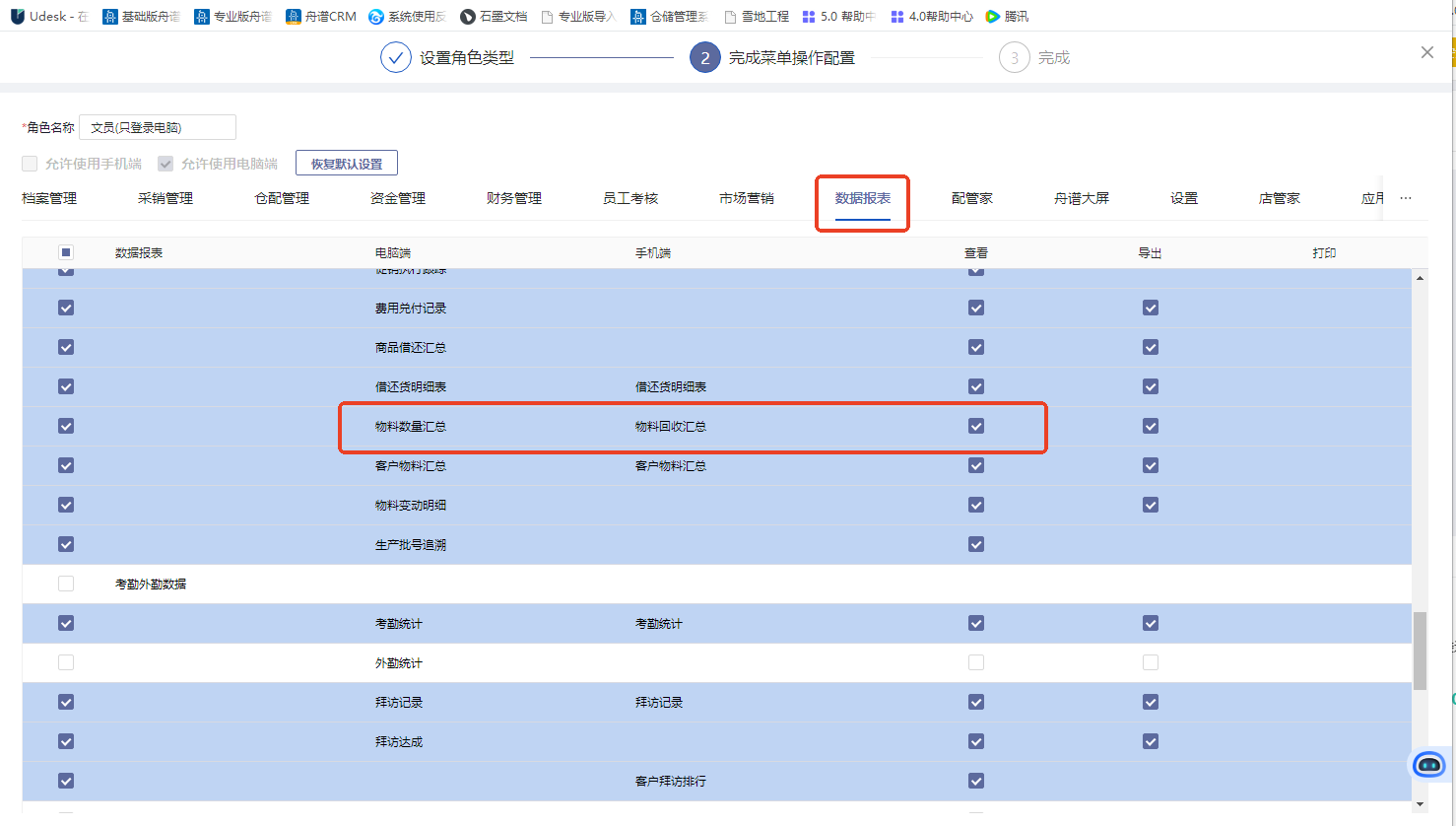Click the 恢复默认设置 button
This screenshot has height=826, width=1456.
(347, 164)
